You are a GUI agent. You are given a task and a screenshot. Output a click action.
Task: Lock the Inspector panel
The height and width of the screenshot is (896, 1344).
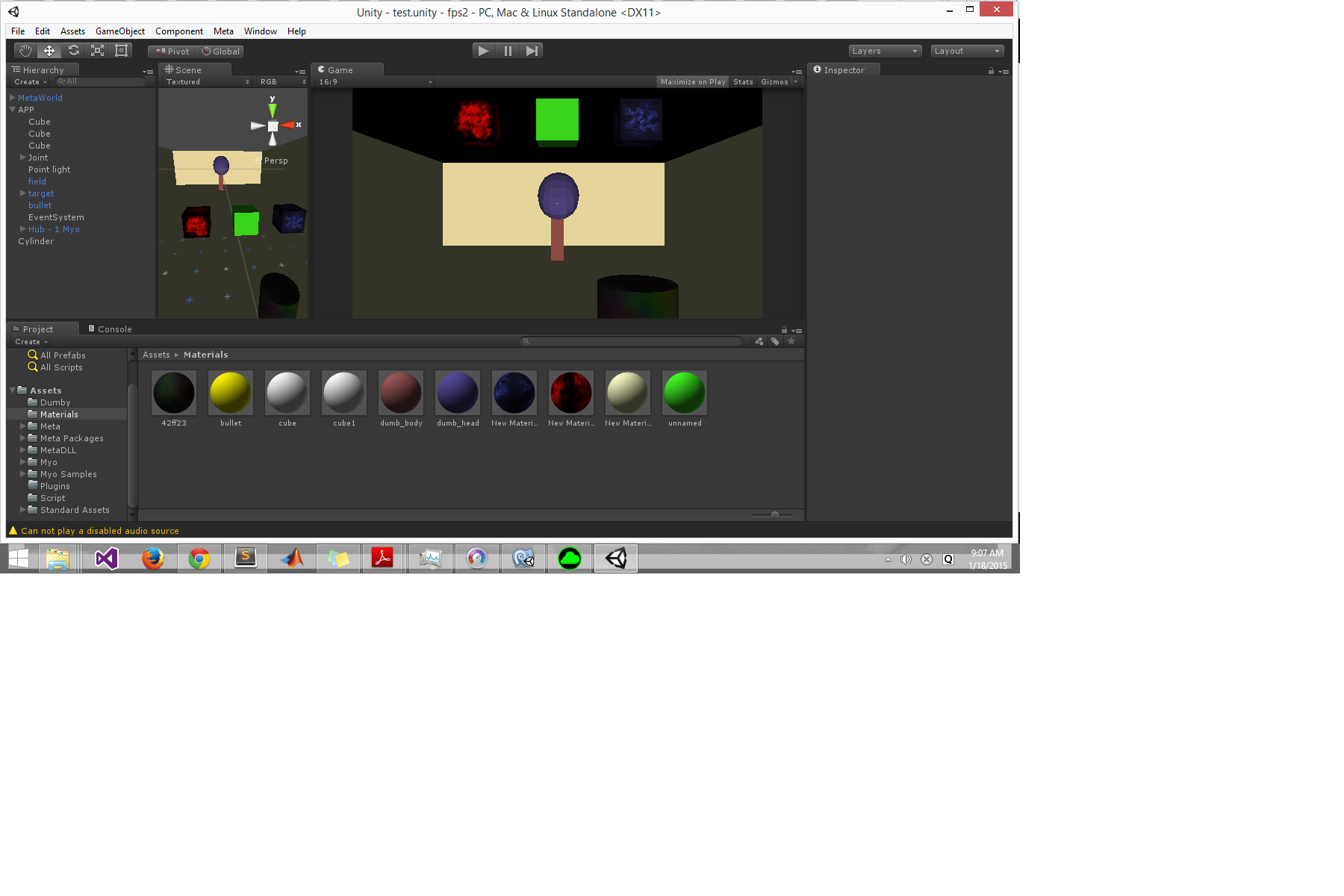(991, 71)
